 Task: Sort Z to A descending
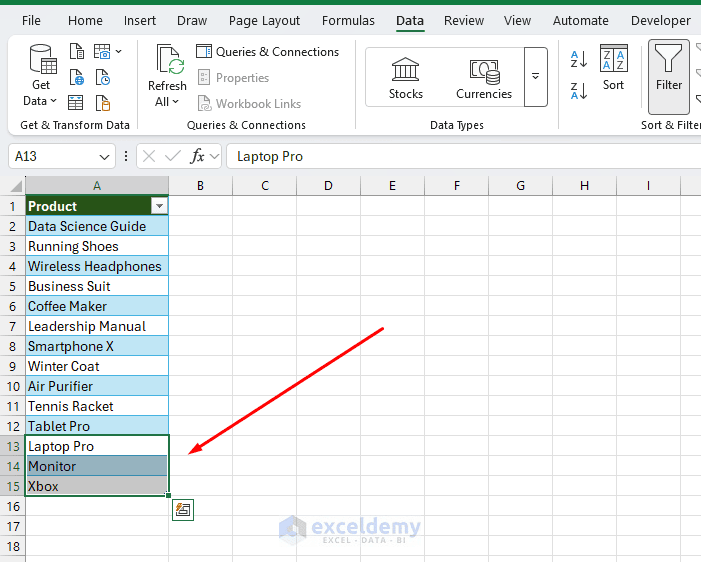click(579, 91)
